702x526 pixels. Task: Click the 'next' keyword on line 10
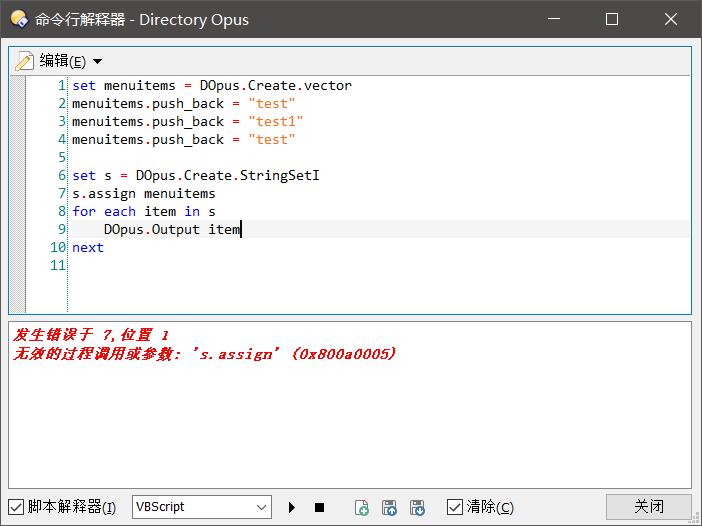point(88,247)
